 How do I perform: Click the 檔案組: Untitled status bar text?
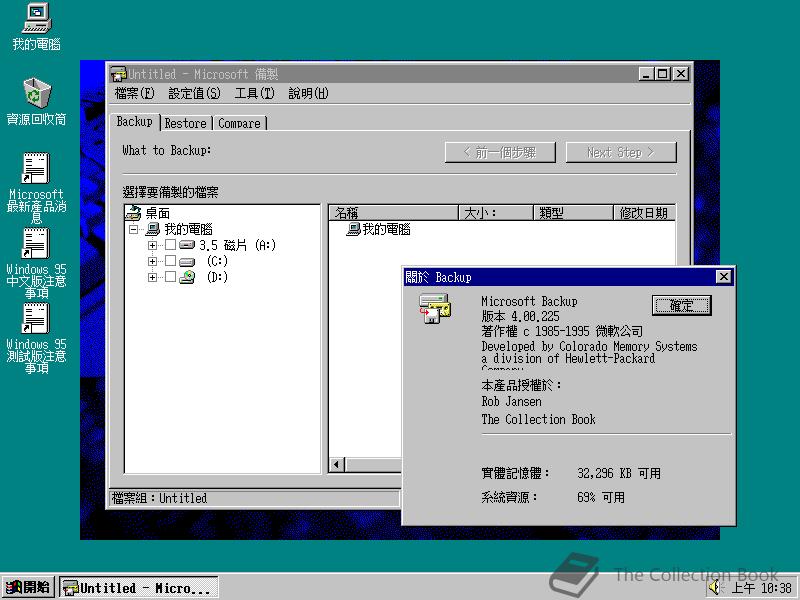(x=159, y=498)
